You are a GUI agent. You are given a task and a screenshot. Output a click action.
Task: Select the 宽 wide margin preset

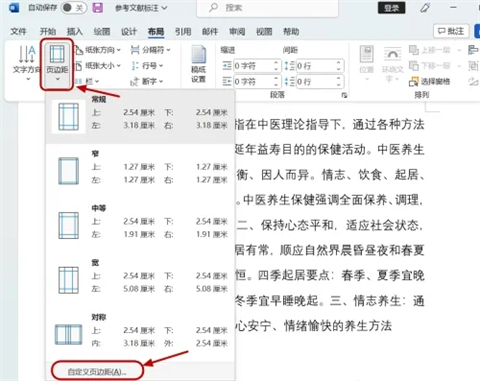click(140, 280)
